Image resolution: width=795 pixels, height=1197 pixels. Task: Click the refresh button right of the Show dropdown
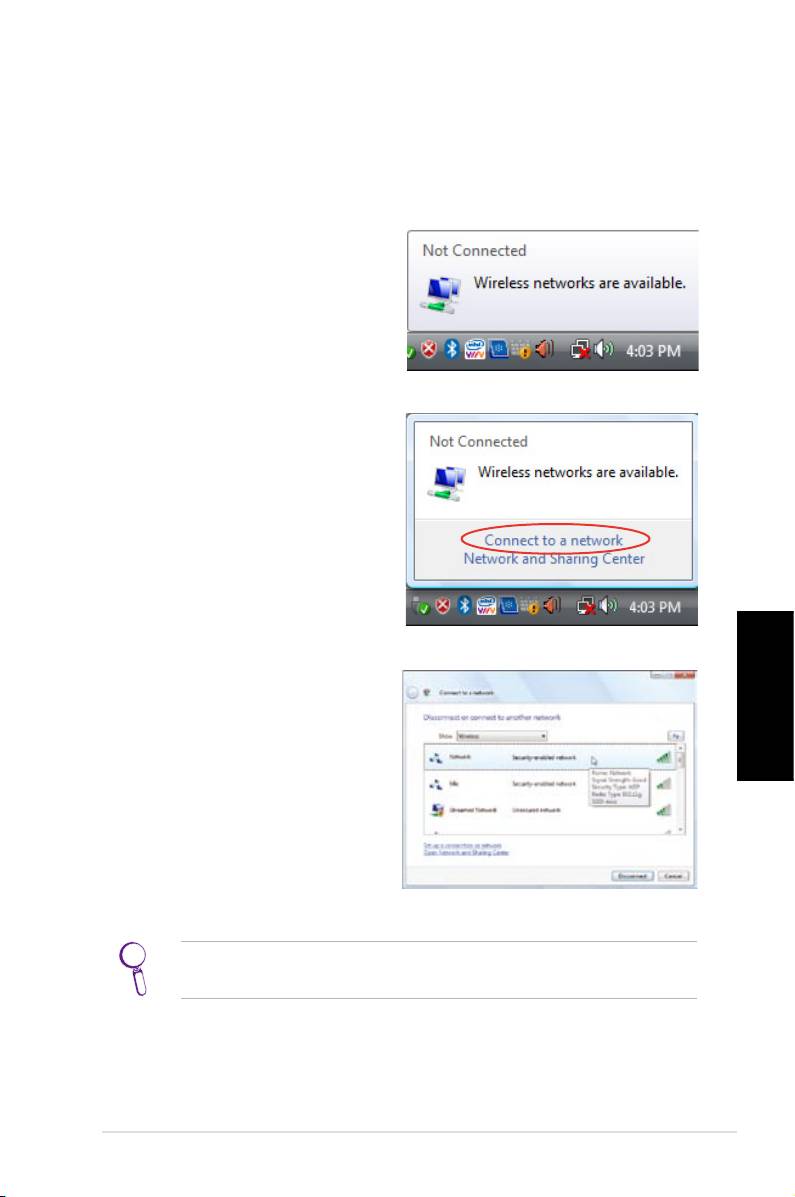676,735
